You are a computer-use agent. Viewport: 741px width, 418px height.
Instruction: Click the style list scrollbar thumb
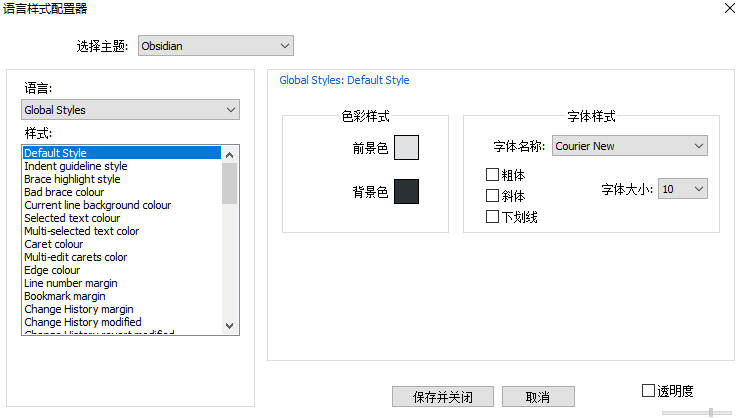coord(230,184)
